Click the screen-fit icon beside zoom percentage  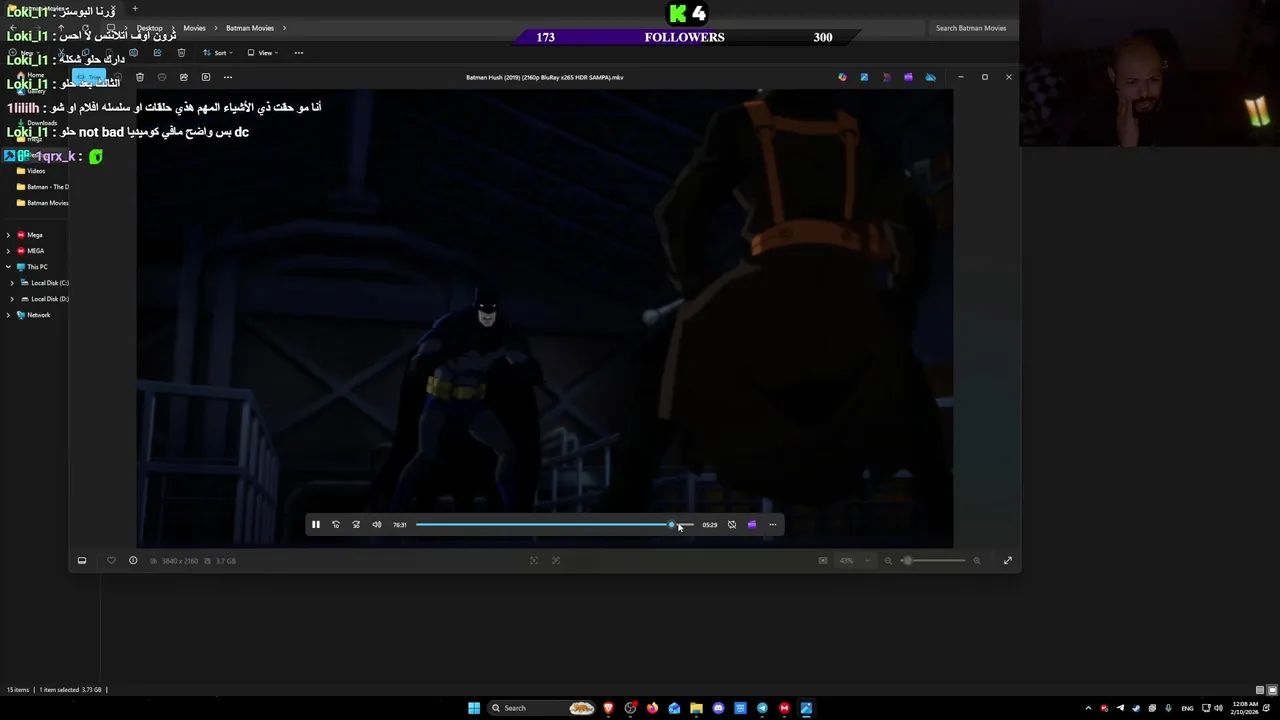point(823,560)
